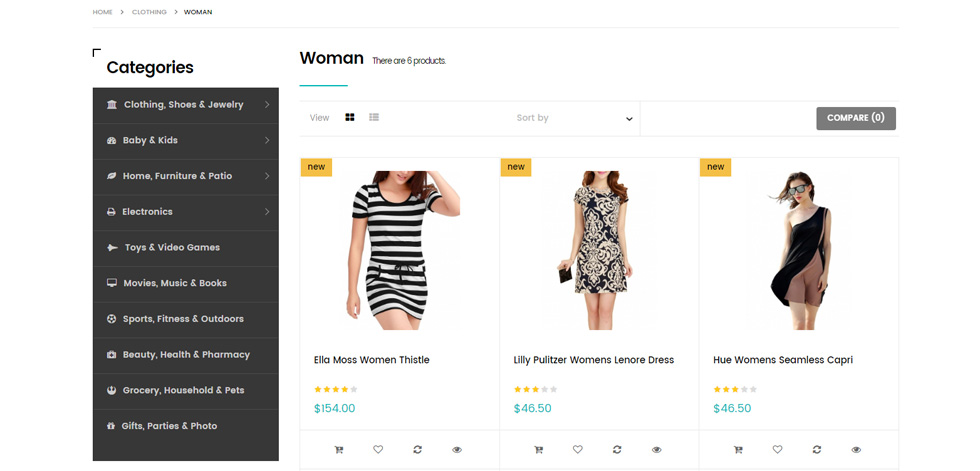Screen dimensions: 980x471
Task: Click the Compare (0) button
Action: click(x=856, y=118)
